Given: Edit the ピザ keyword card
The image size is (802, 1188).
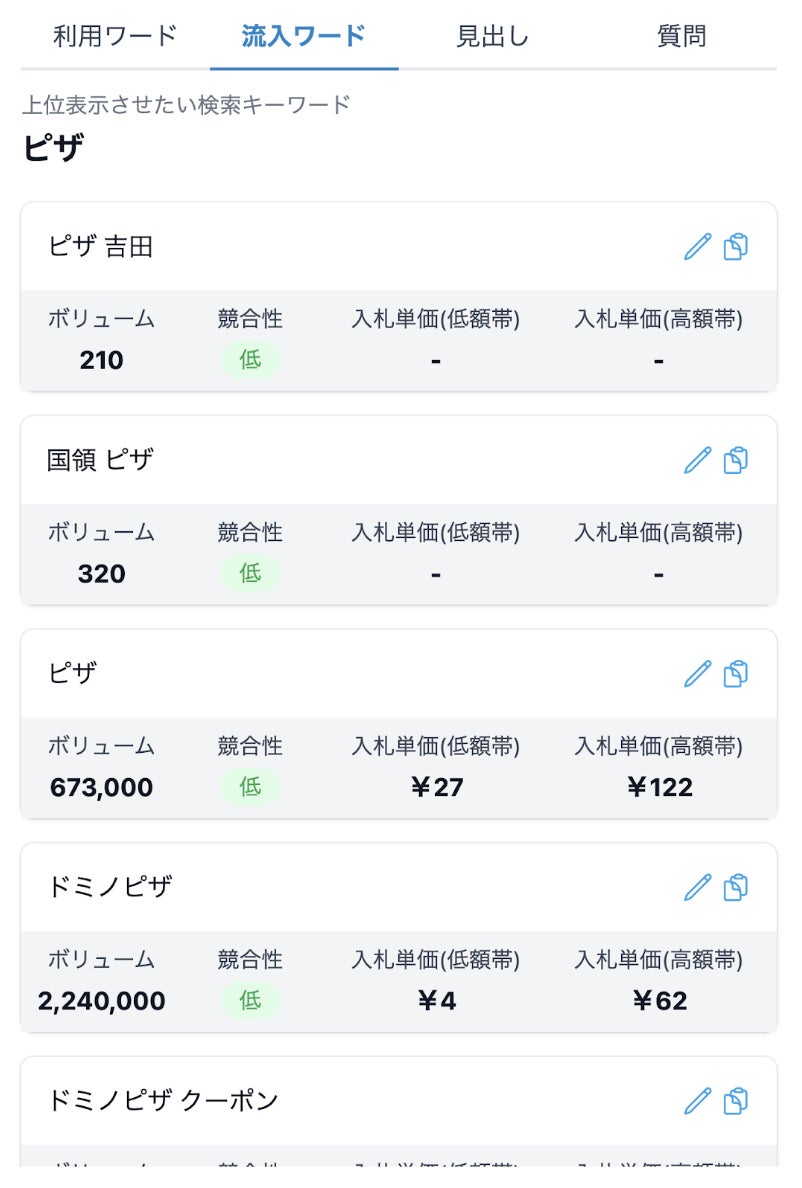Looking at the screenshot, I should (x=697, y=674).
